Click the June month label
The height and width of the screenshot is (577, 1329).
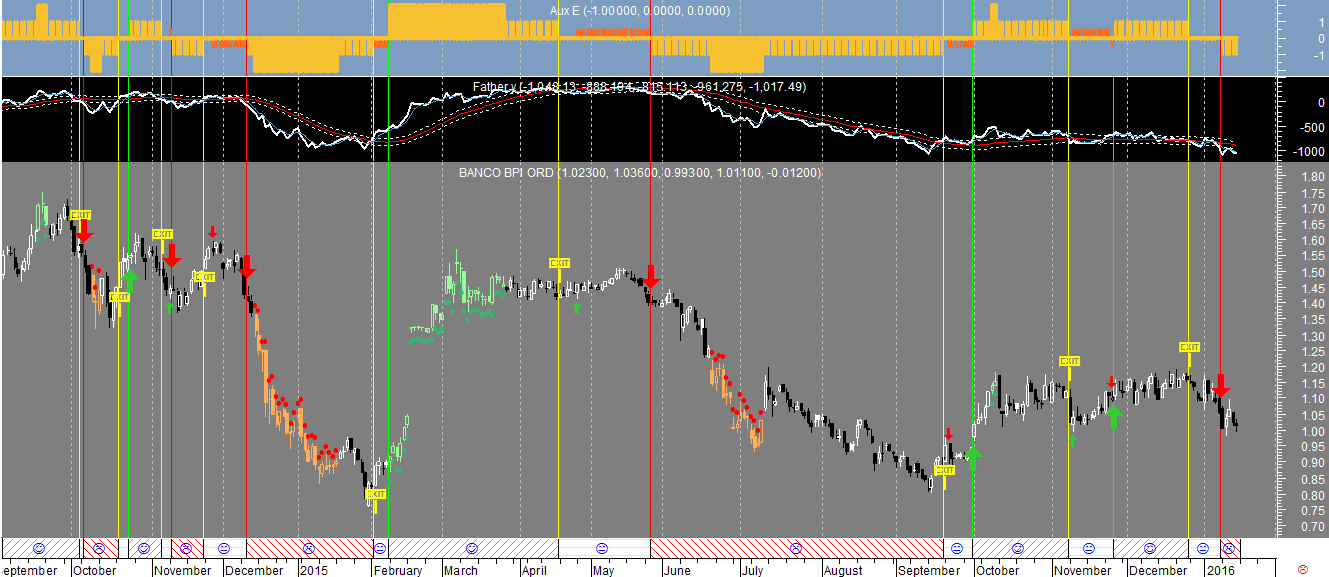677,571
